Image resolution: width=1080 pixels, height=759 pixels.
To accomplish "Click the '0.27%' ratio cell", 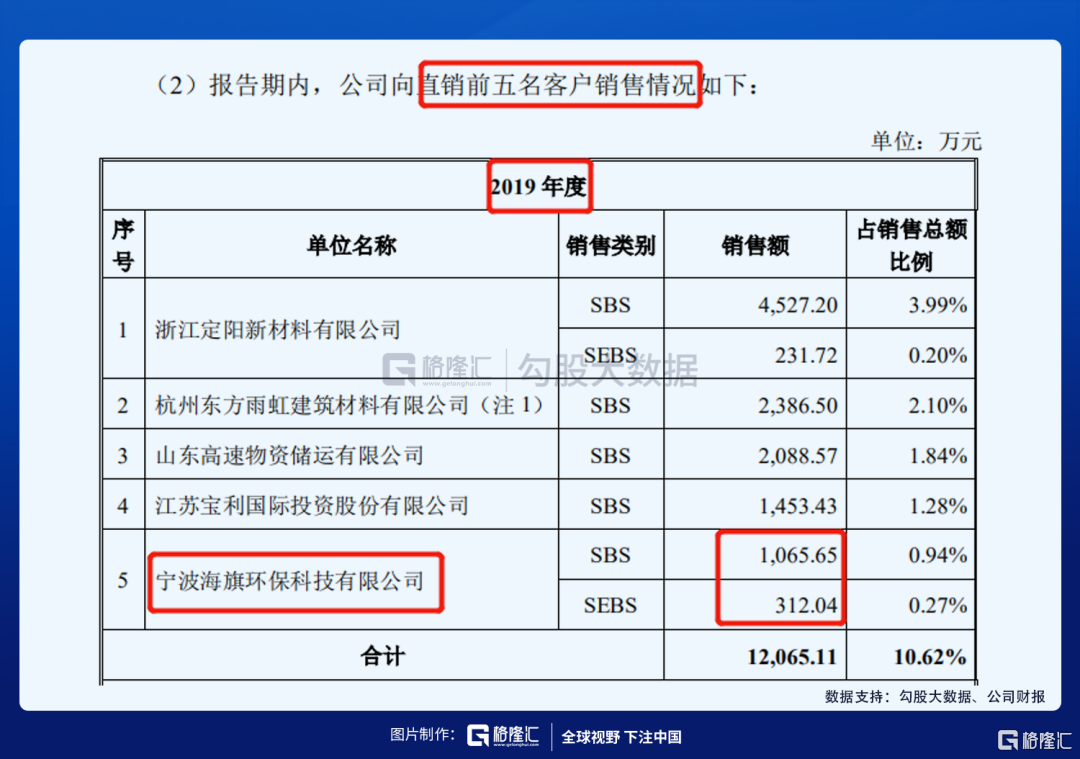I will 911,604.
